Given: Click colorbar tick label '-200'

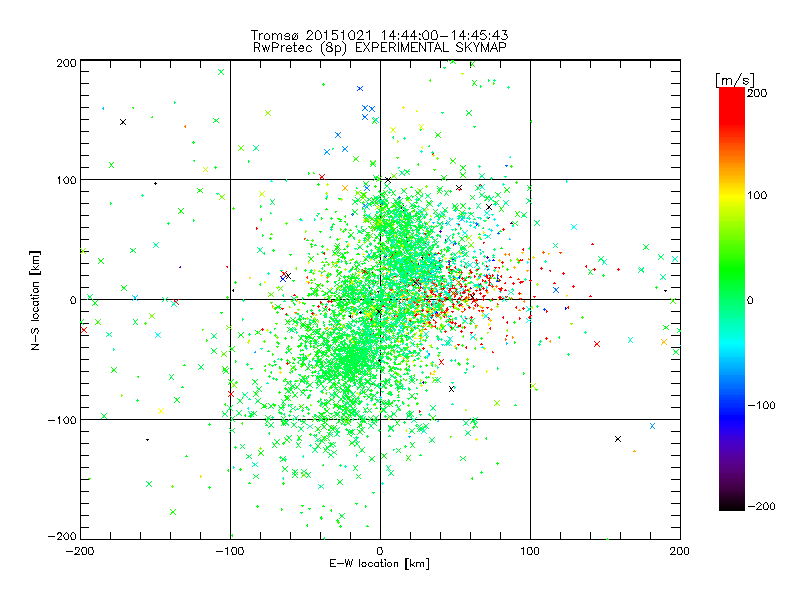Looking at the screenshot, I should [761, 506].
